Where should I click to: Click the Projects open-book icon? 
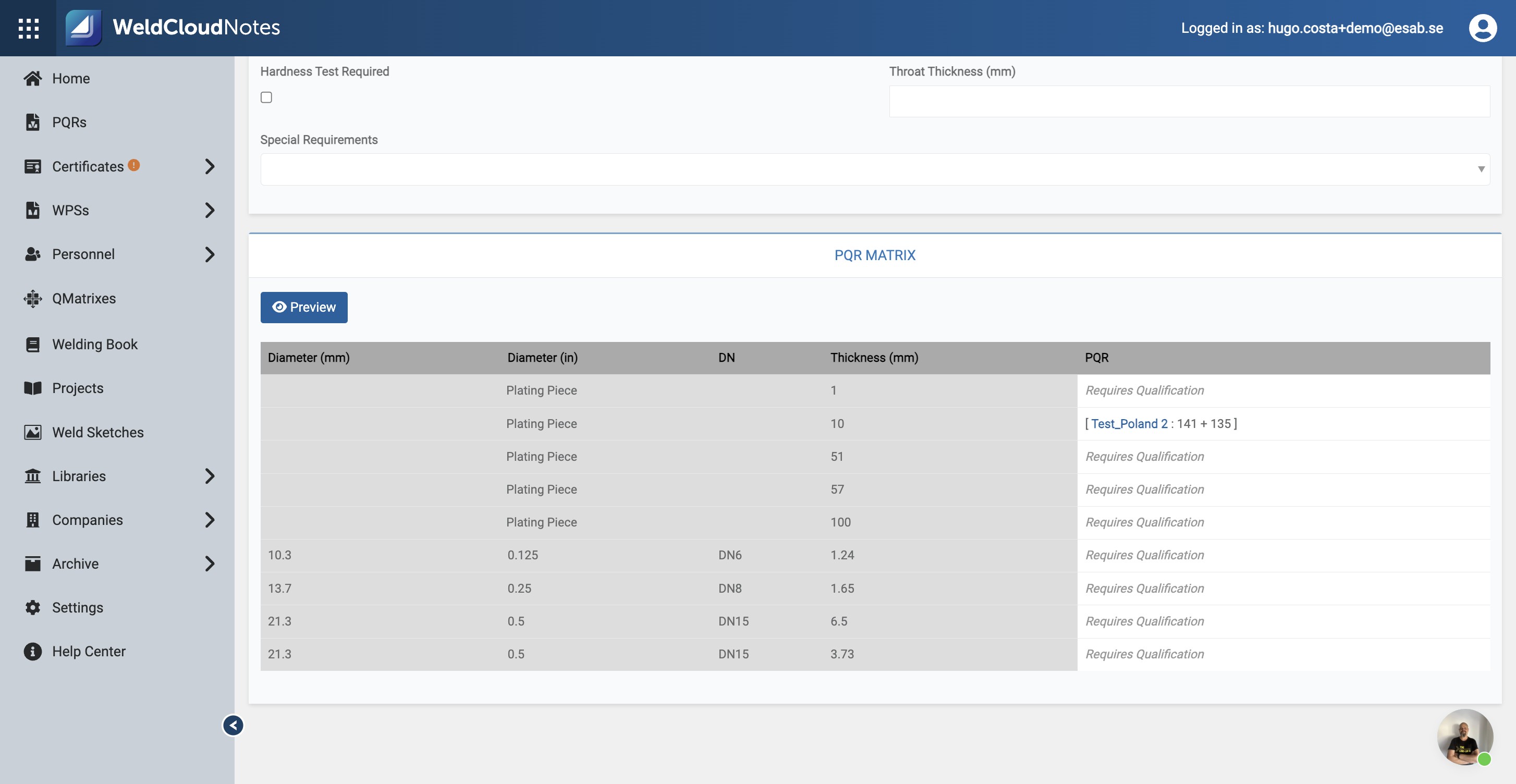pos(33,388)
